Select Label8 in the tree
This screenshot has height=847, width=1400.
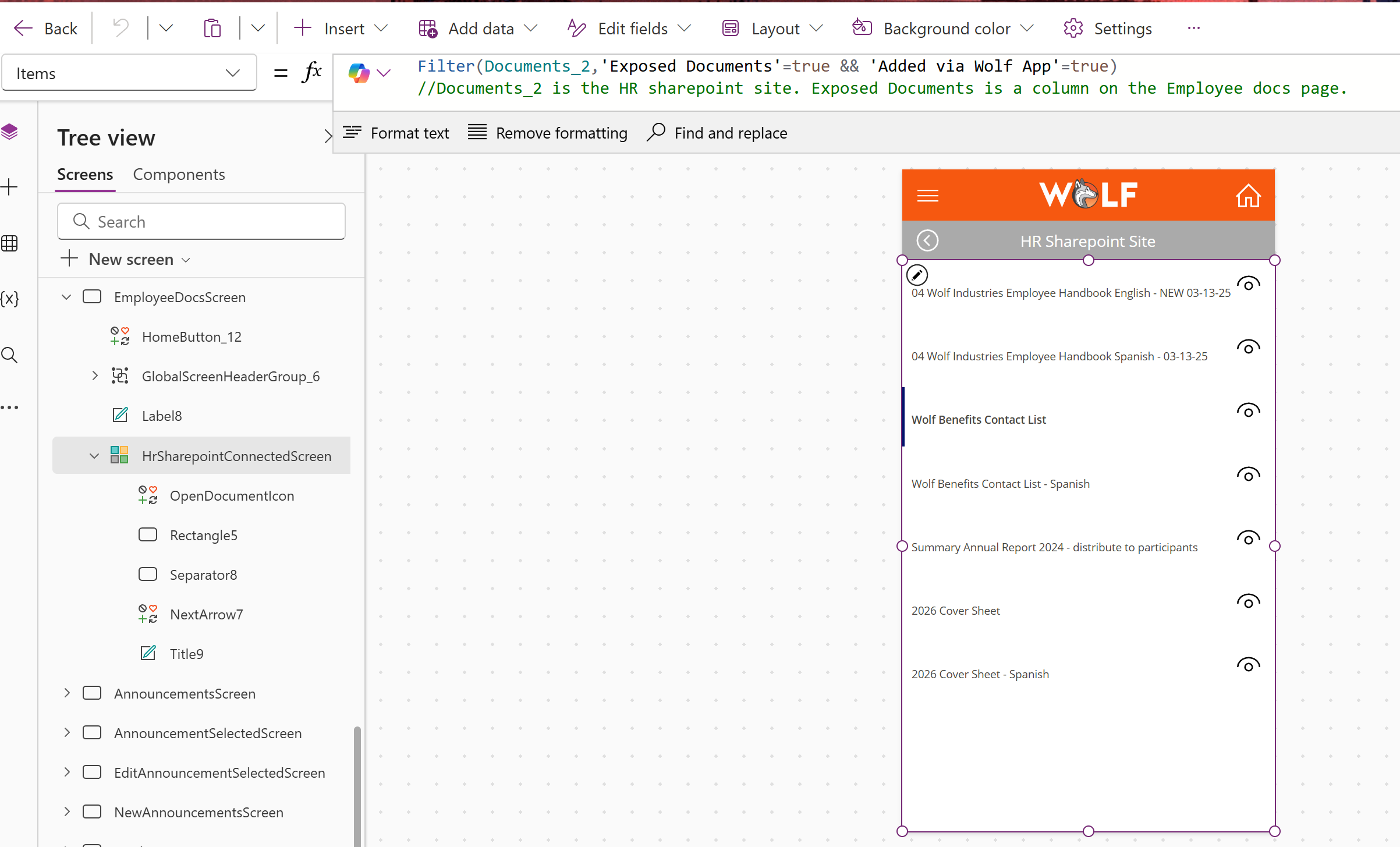162,416
